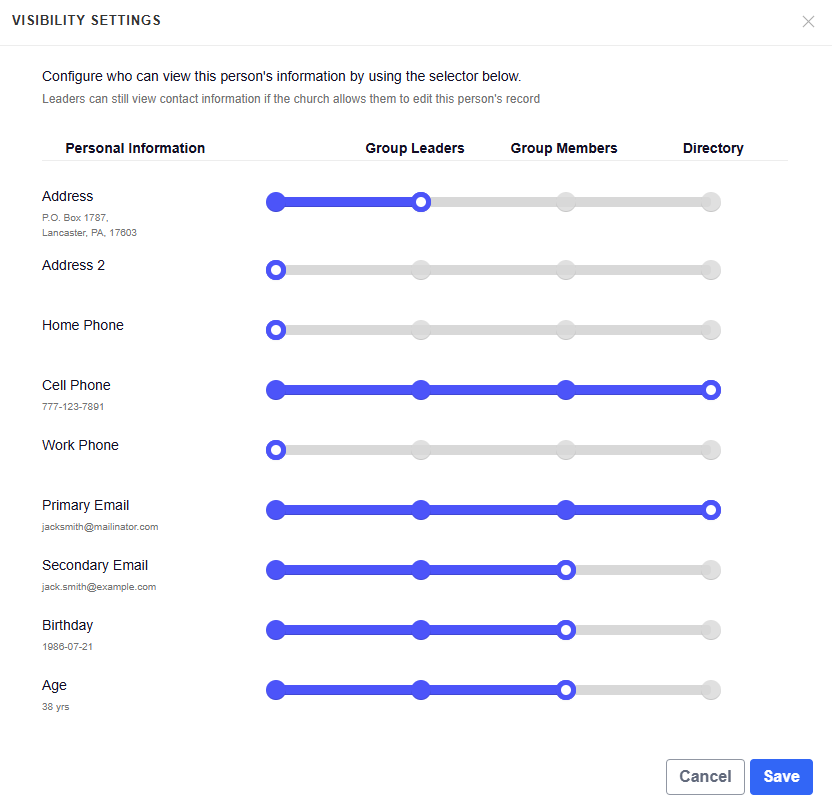Set Address 2 visibility to Directory
This screenshot has height=812, width=832.
point(710,270)
